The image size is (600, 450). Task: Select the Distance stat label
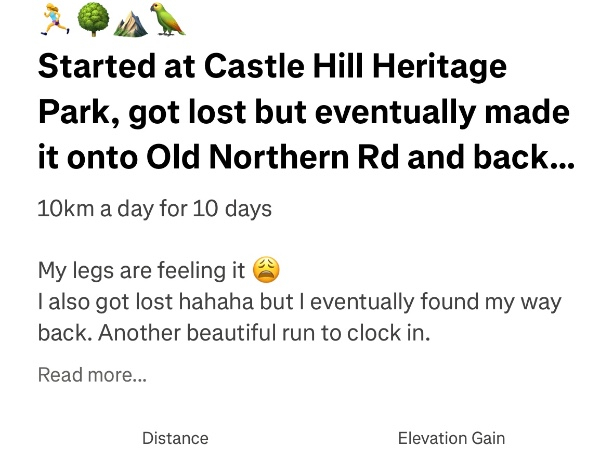(x=175, y=438)
